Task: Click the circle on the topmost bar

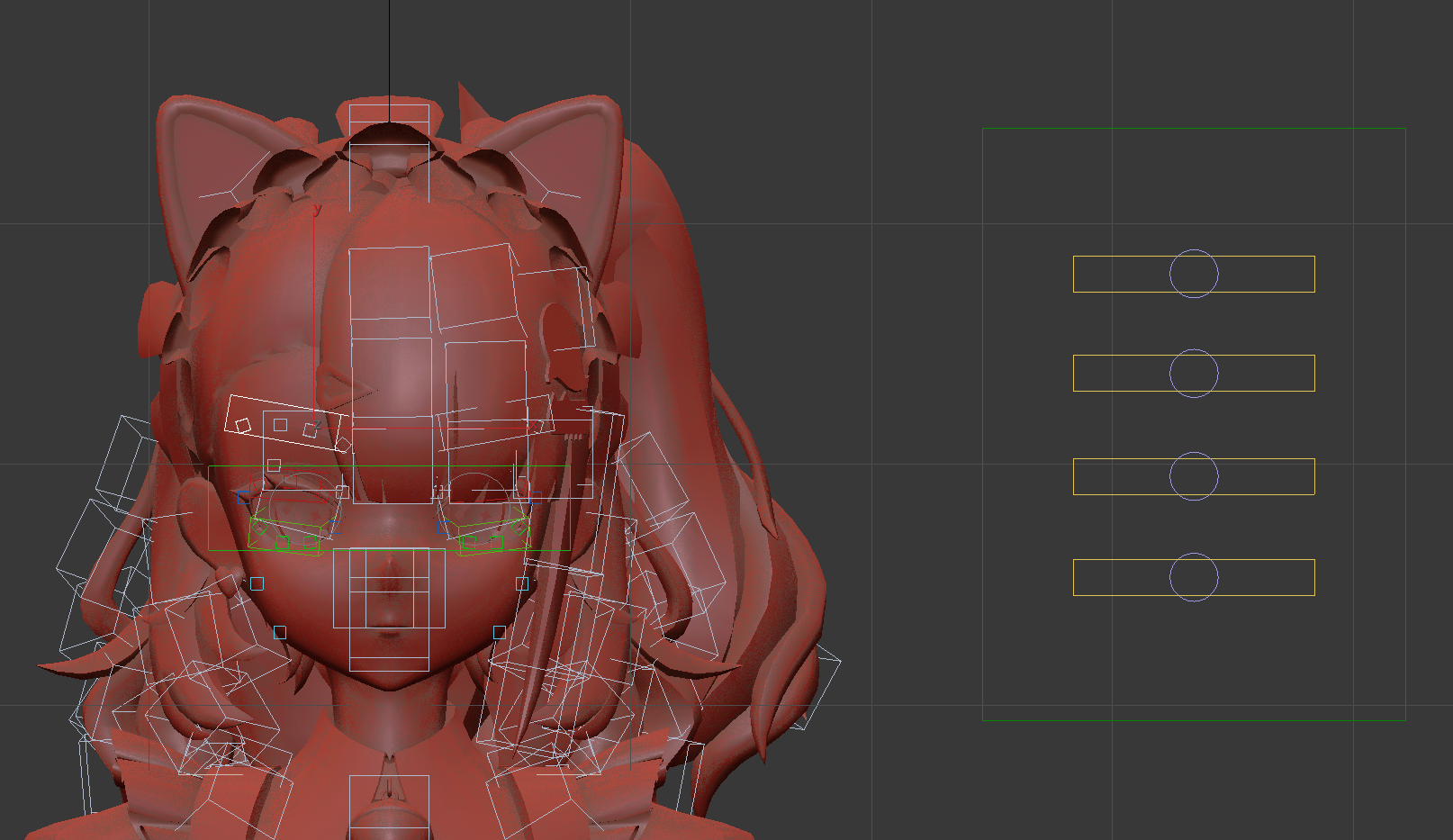Action: click(x=1194, y=275)
